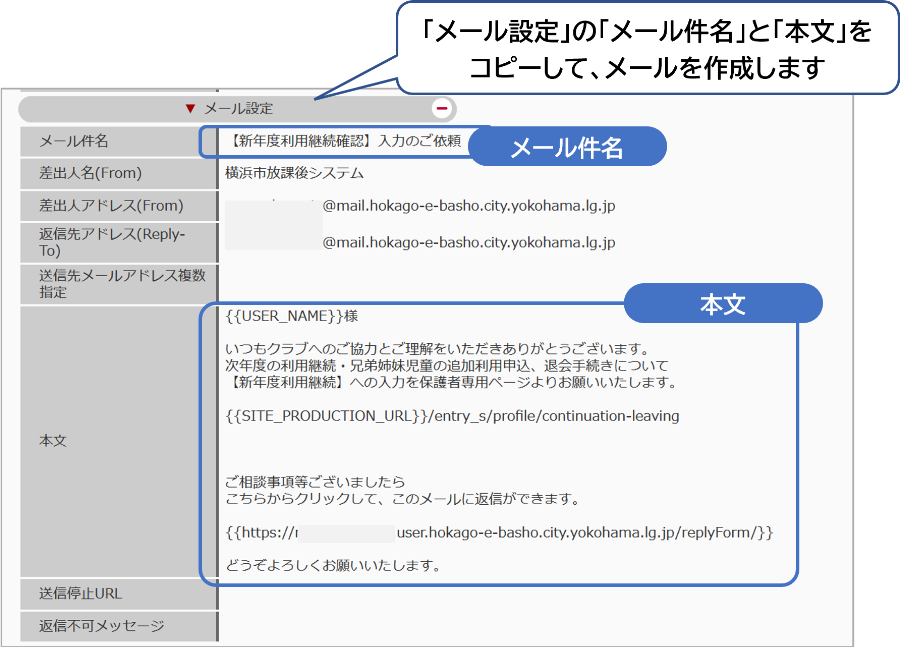Click the sender email address value
900x647 pixels.
[x=468, y=206]
